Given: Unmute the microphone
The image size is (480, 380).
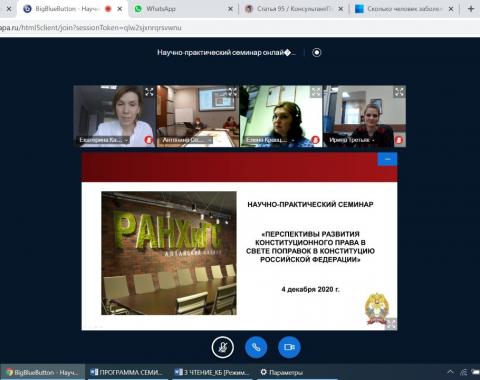Looking at the screenshot, I should click(x=223, y=347).
